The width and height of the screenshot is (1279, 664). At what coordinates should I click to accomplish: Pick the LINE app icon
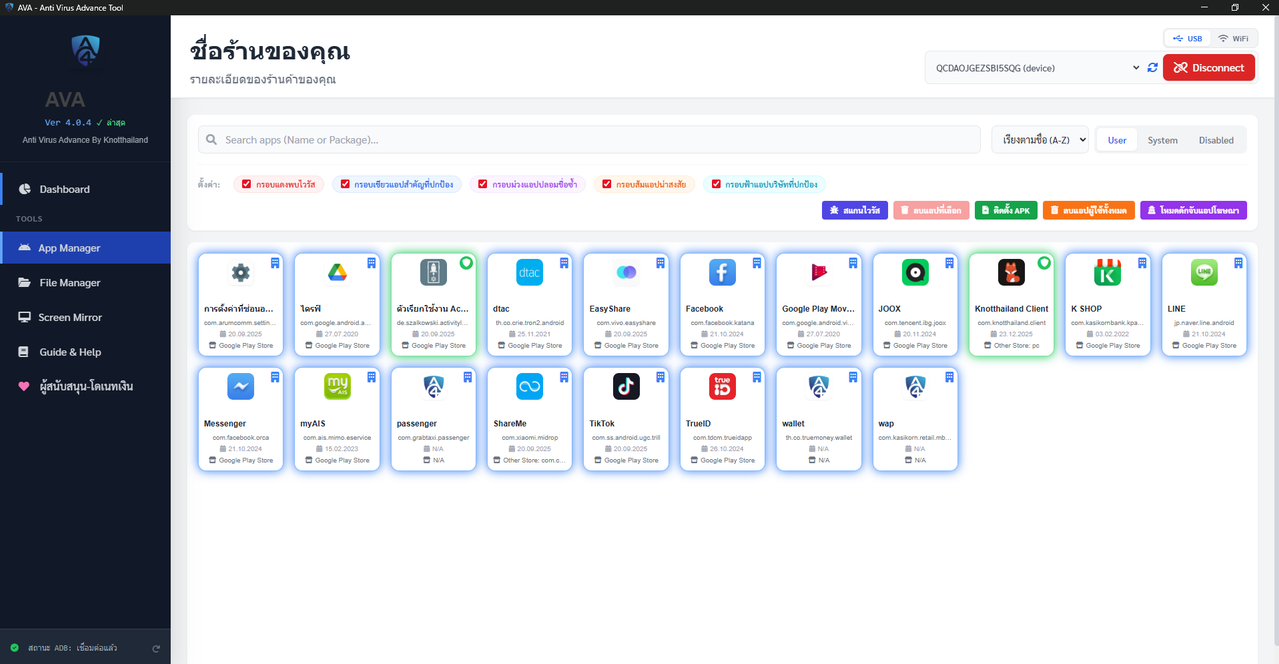(x=1204, y=272)
